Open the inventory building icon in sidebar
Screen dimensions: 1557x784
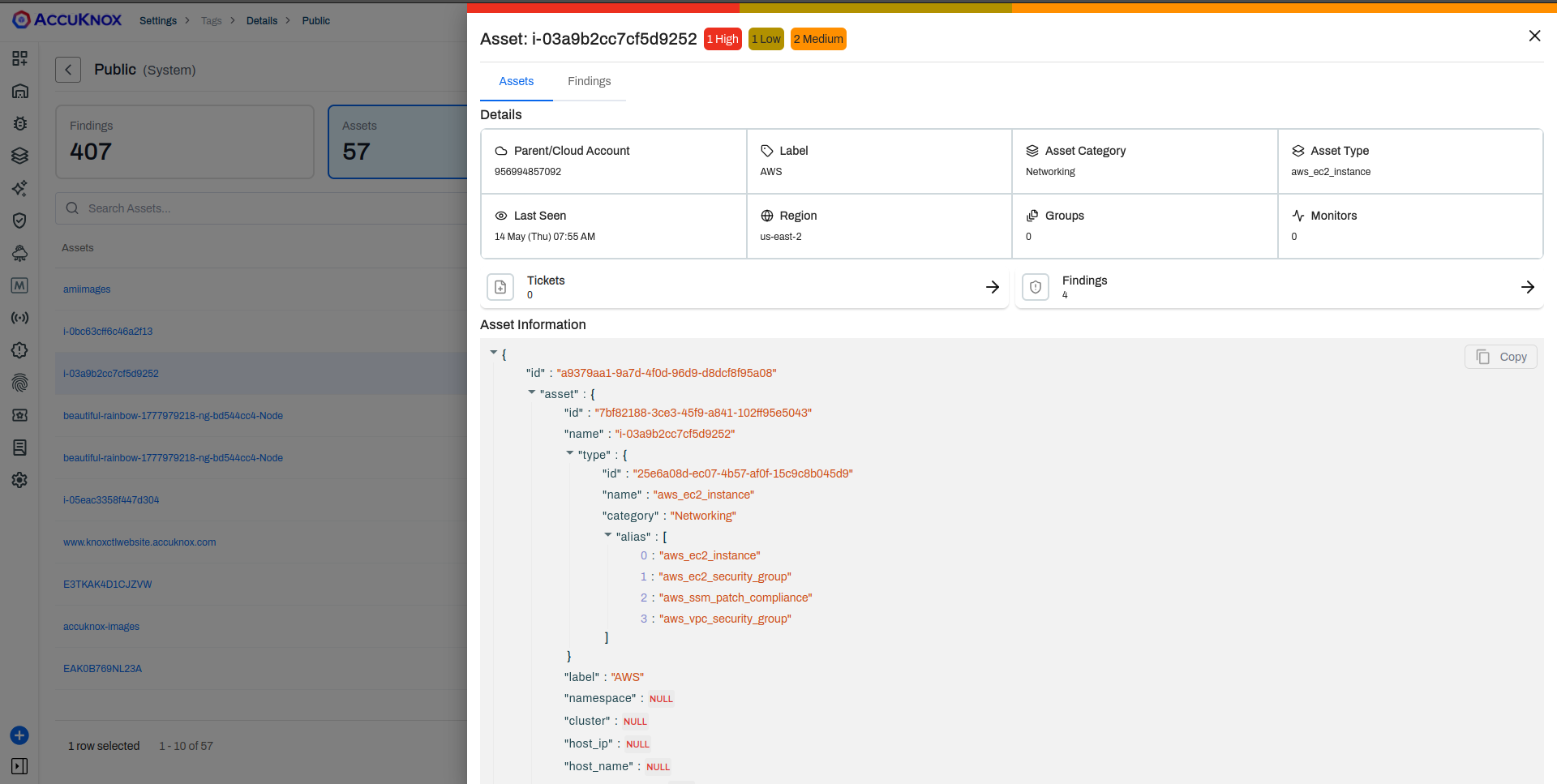(x=20, y=91)
